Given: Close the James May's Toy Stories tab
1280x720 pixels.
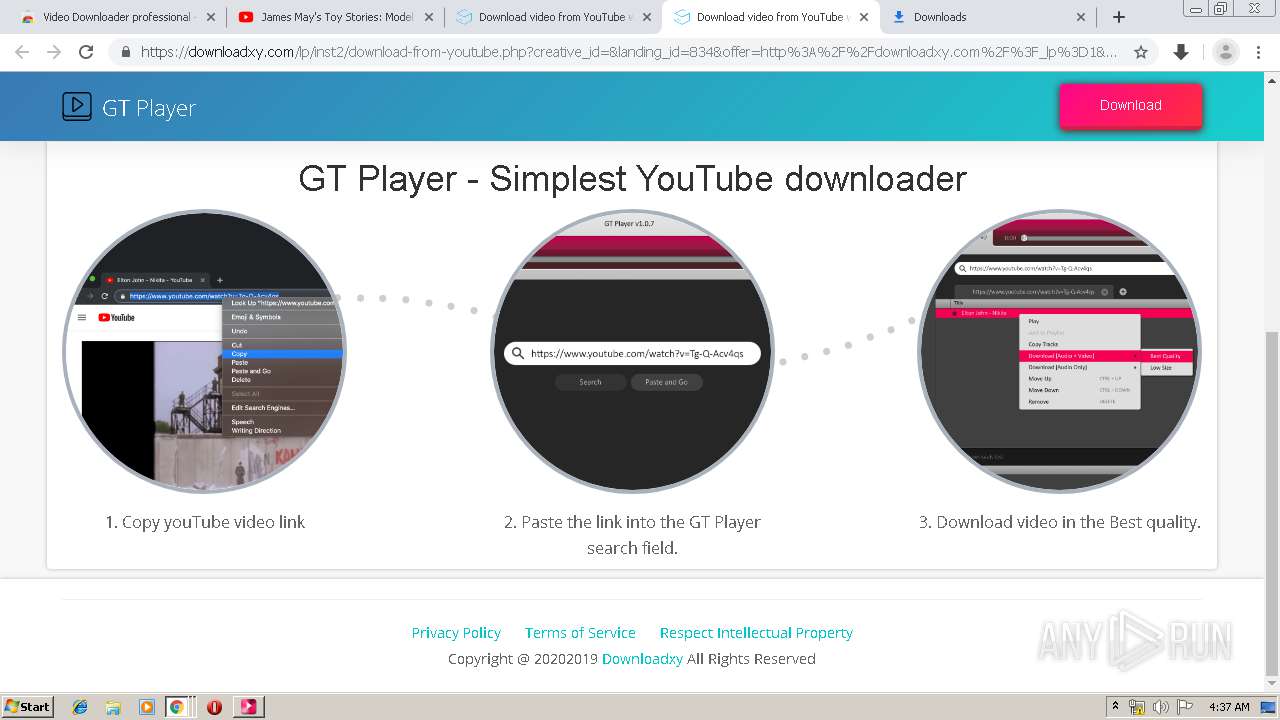Looking at the screenshot, I should pos(429,17).
